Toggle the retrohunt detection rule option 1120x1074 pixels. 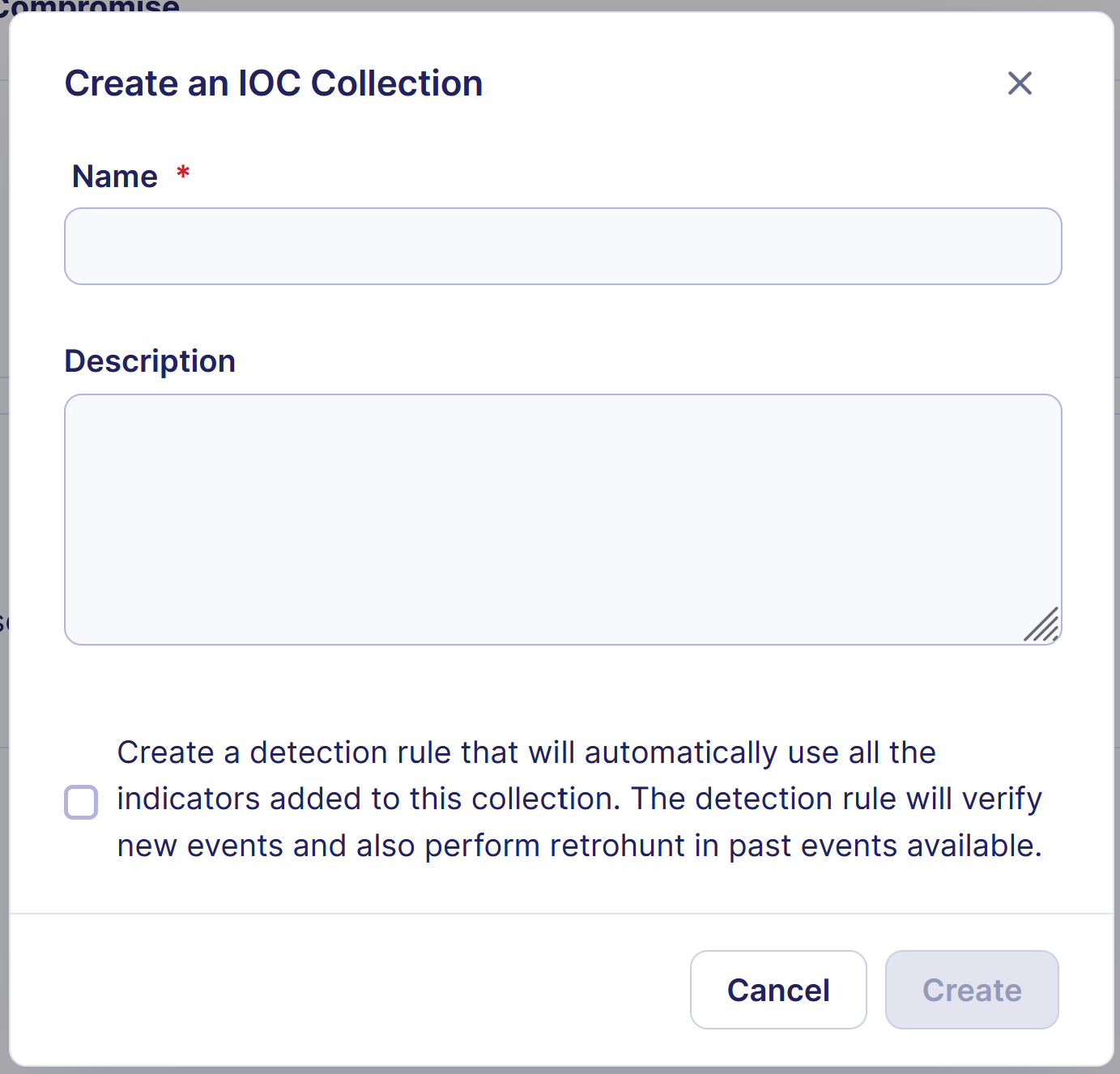click(81, 802)
